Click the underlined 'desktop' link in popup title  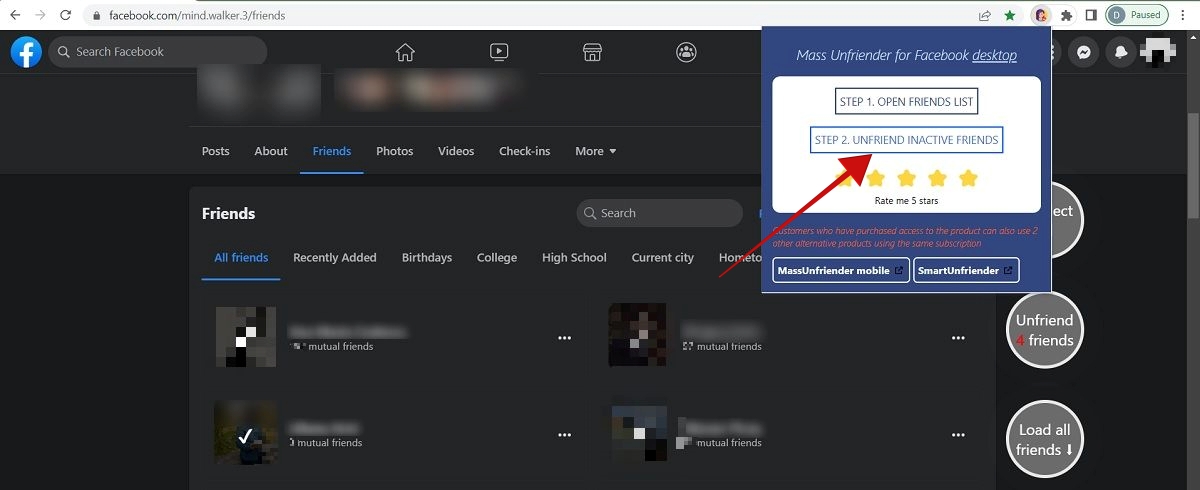(x=994, y=56)
